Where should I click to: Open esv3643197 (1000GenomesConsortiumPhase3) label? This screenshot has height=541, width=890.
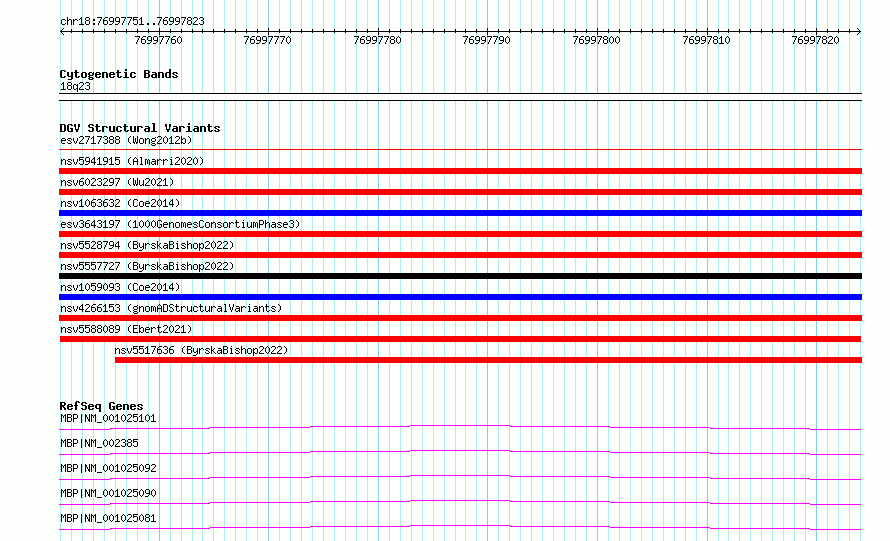coord(180,224)
